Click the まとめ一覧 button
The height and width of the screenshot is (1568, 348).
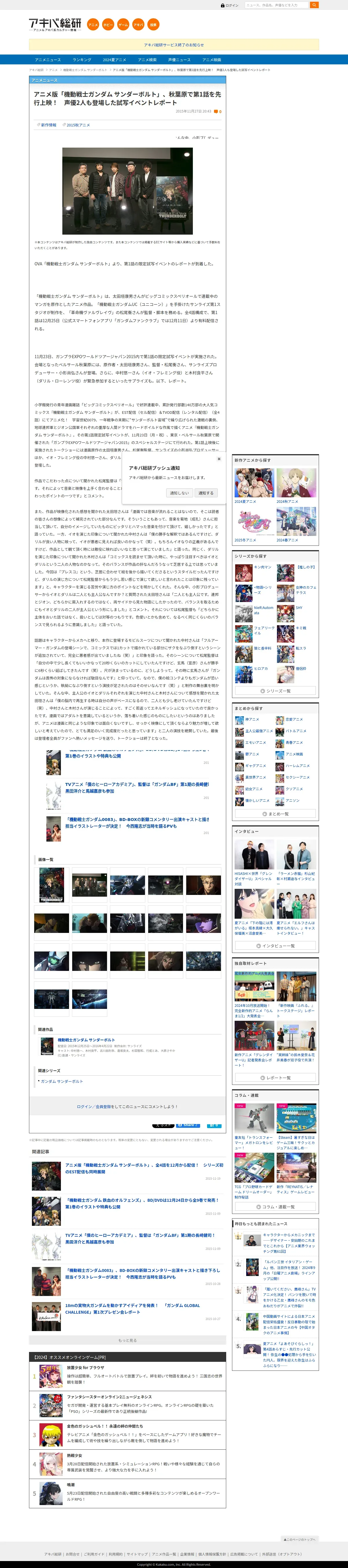pos(275,814)
